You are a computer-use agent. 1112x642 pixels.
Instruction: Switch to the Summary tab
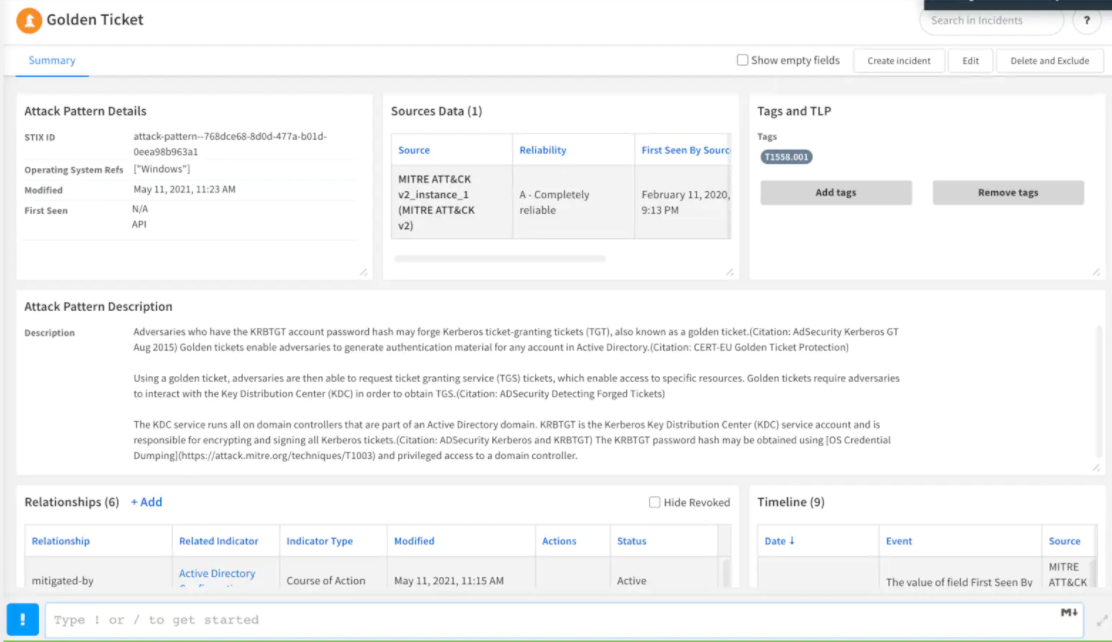52,60
